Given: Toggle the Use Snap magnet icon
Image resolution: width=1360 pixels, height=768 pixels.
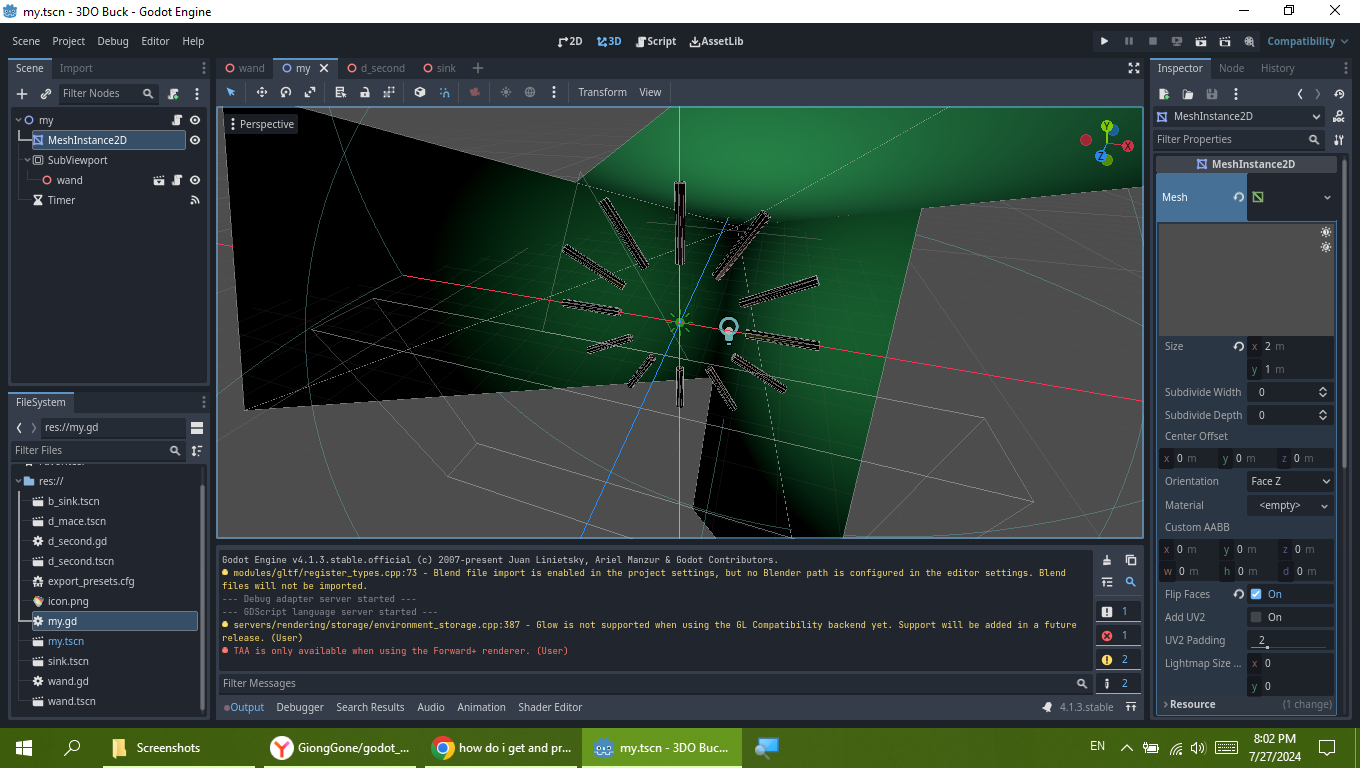Looking at the screenshot, I should point(444,92).
